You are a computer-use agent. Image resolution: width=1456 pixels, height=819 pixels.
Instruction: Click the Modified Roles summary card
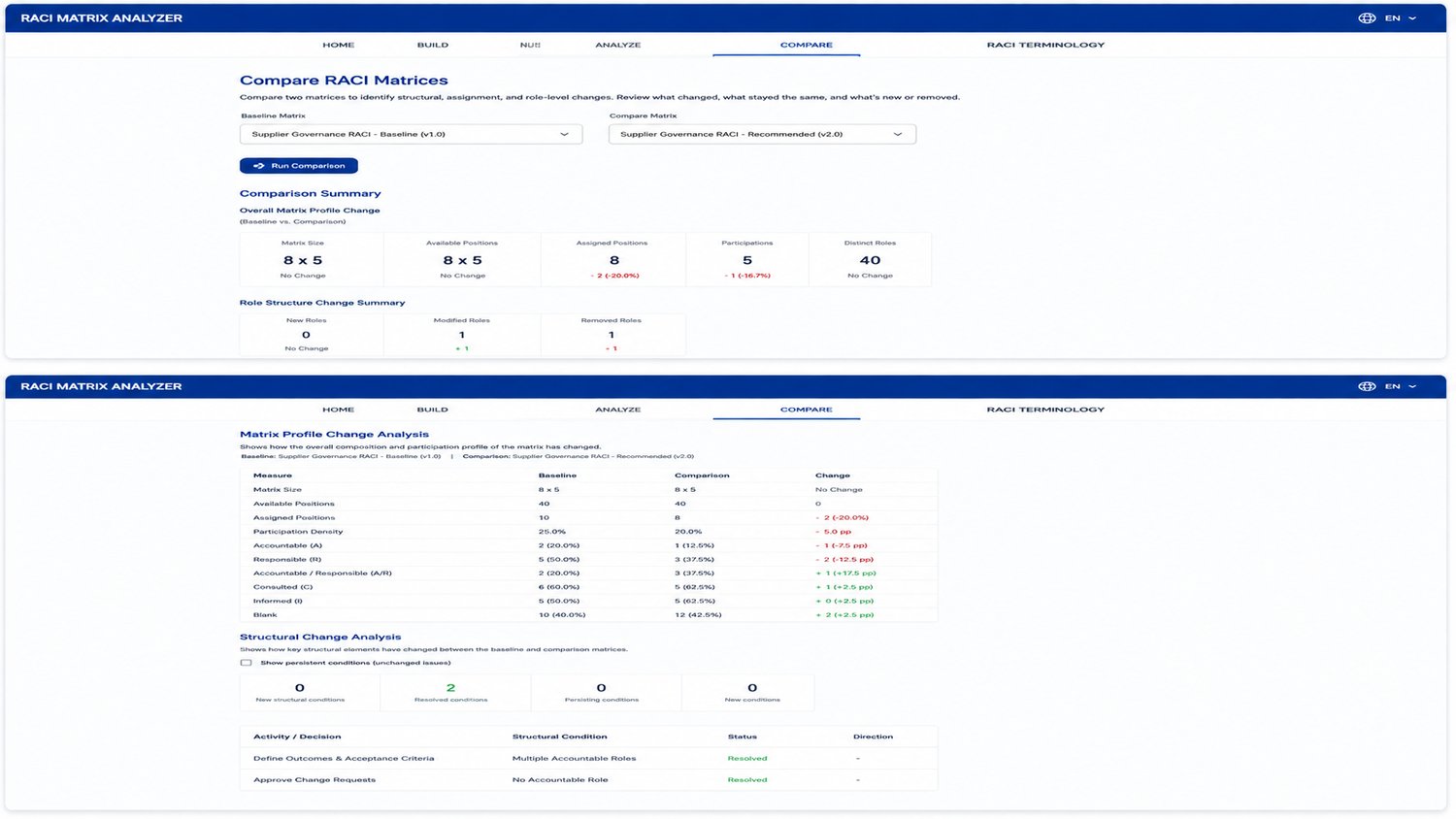462,334
